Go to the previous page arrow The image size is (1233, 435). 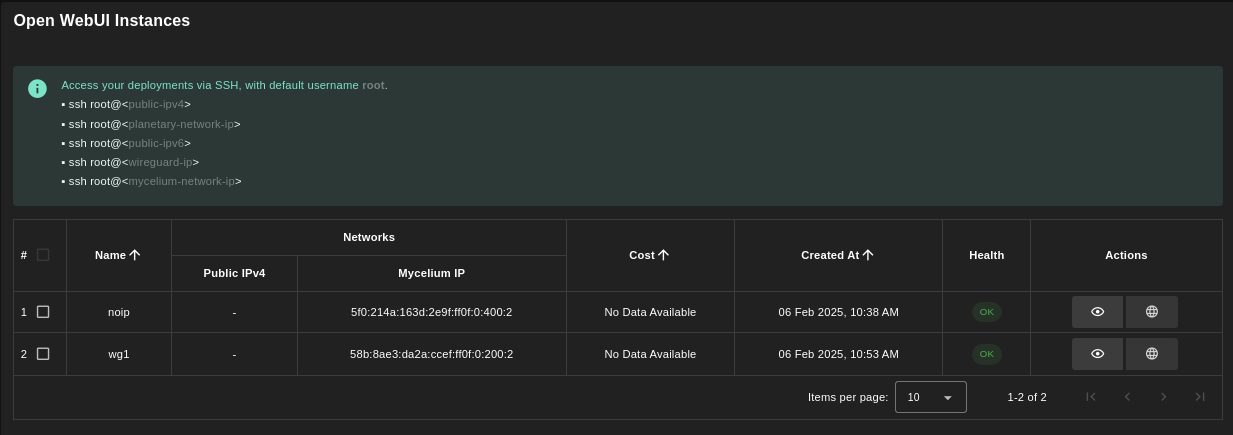(x=1127, y=397)
